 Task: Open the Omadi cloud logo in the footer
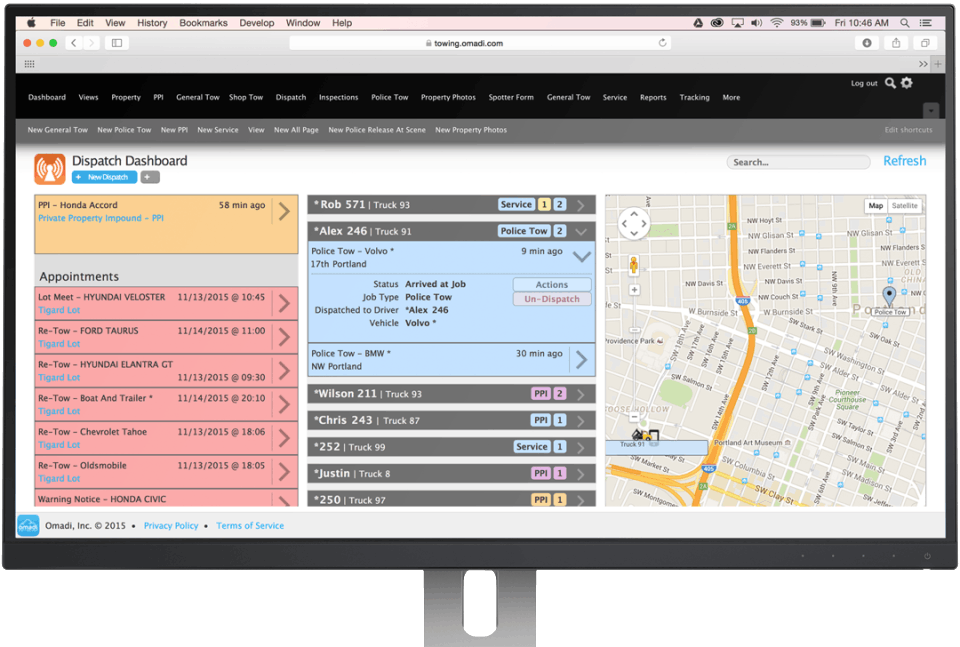pos(28,525)
